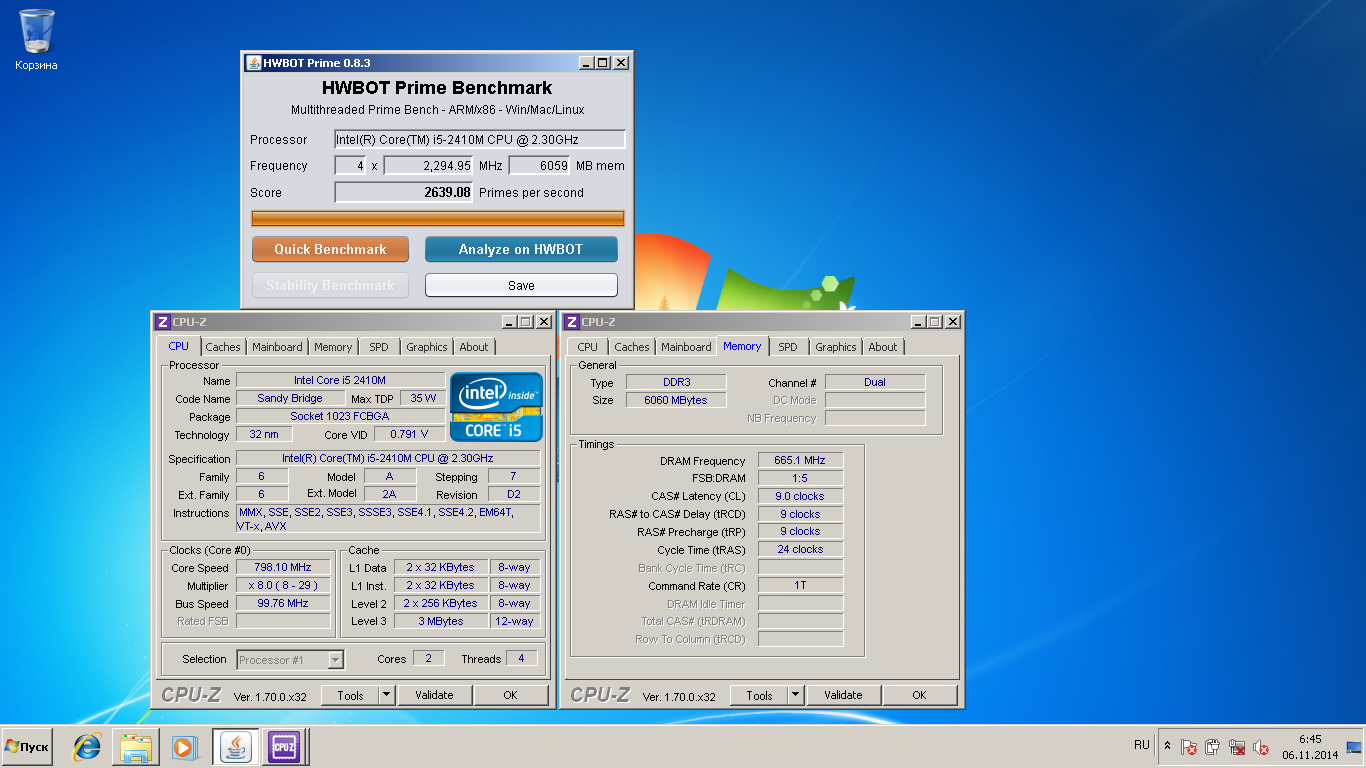Click Validate in left CPU-Z window
Viewport: 1366px width, 768px height.
434,695
